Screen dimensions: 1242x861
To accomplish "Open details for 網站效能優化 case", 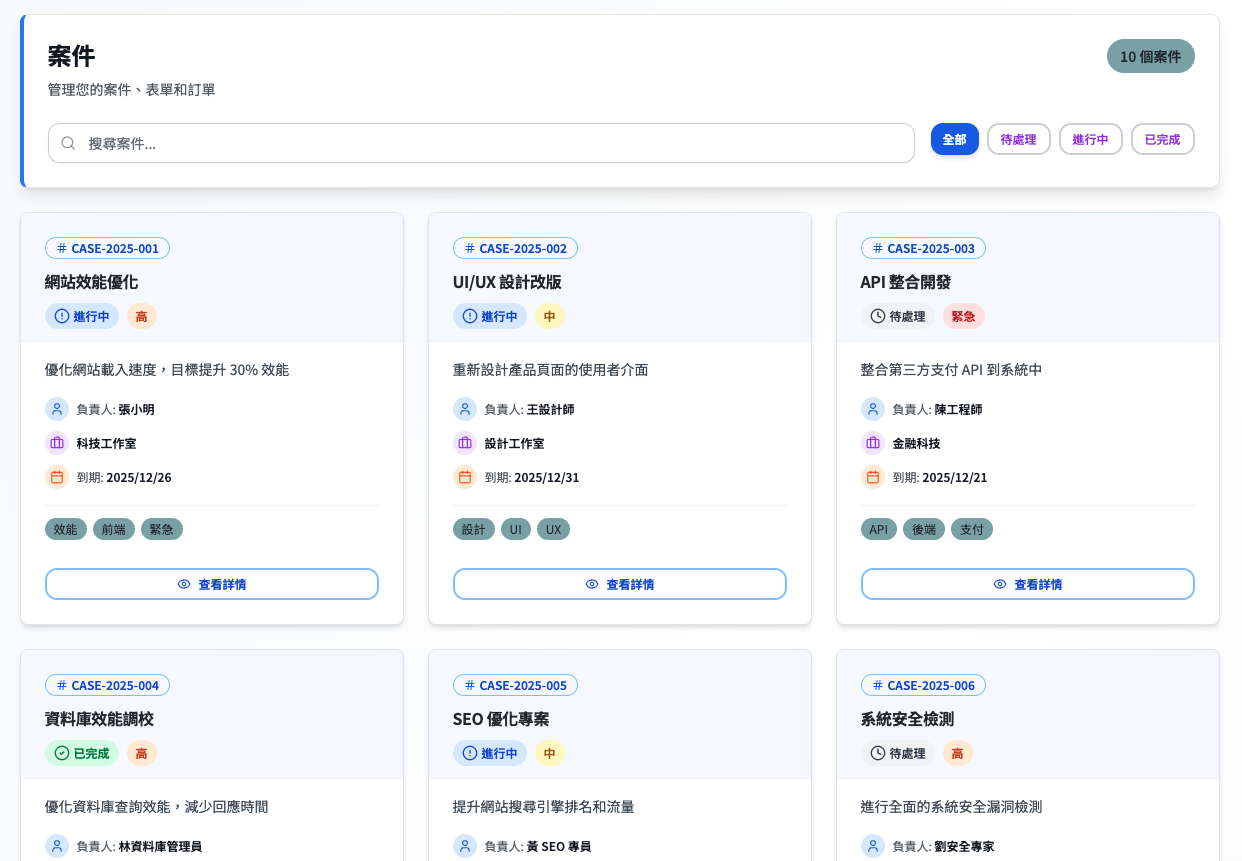I will tap(212, 584).
